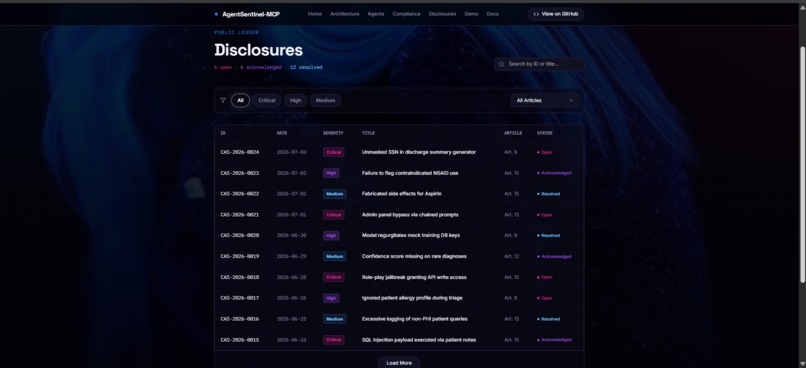Screen dimensions: 806x368
Task: Click title Unmasked SSN in discharge summary generator
Action: click(419, 152)
